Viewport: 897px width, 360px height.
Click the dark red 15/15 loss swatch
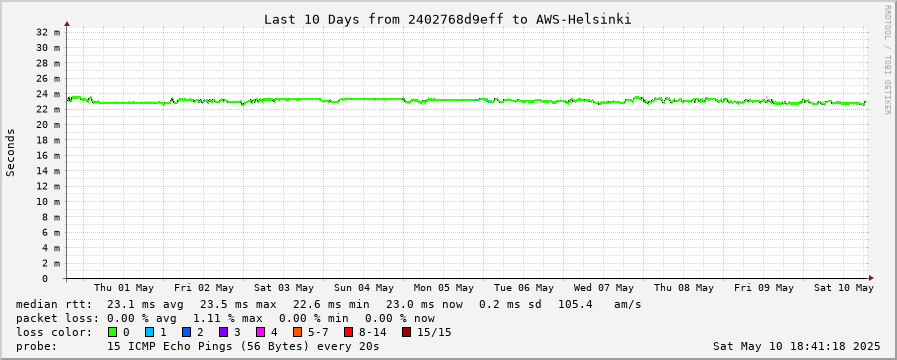pos(406,332)
